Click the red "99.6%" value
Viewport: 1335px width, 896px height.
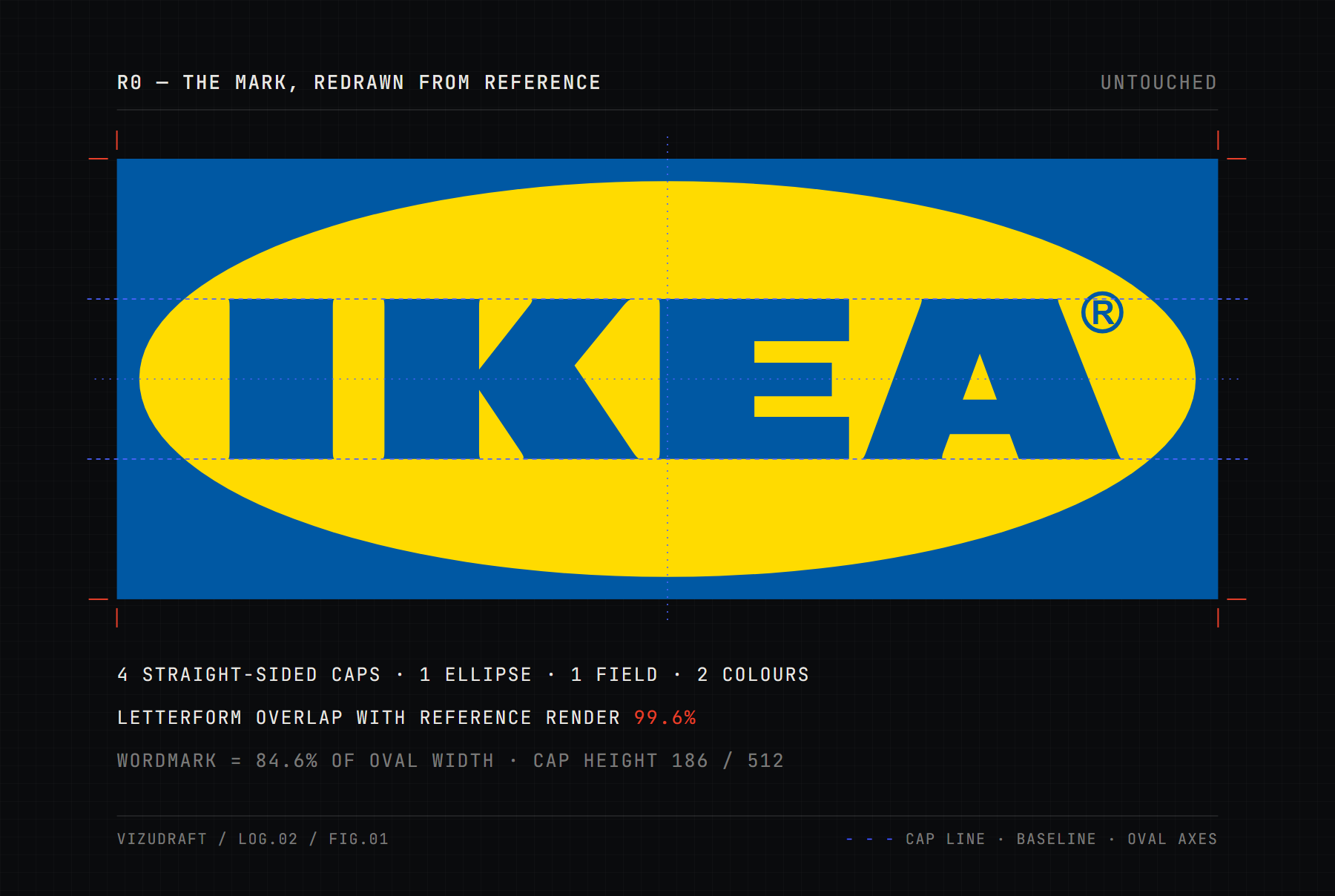point(665,717)
